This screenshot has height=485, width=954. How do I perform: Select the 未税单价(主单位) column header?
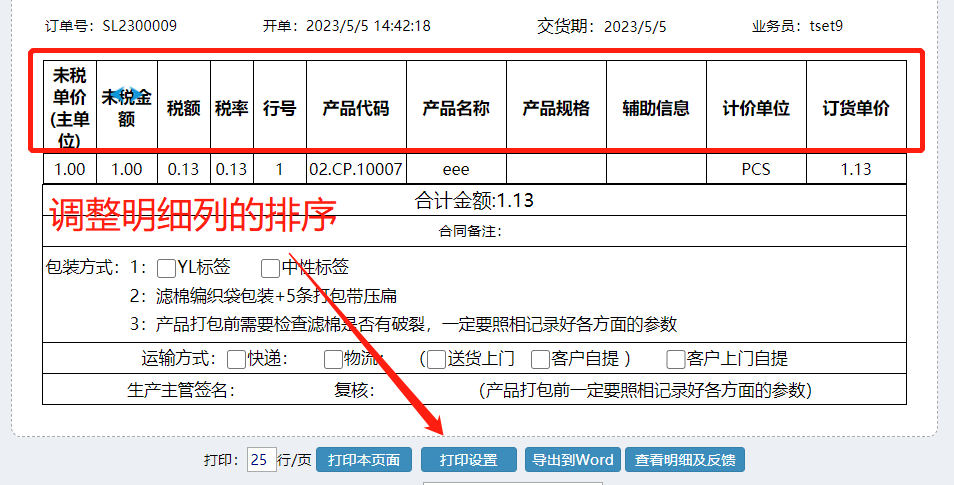(70, 108)
